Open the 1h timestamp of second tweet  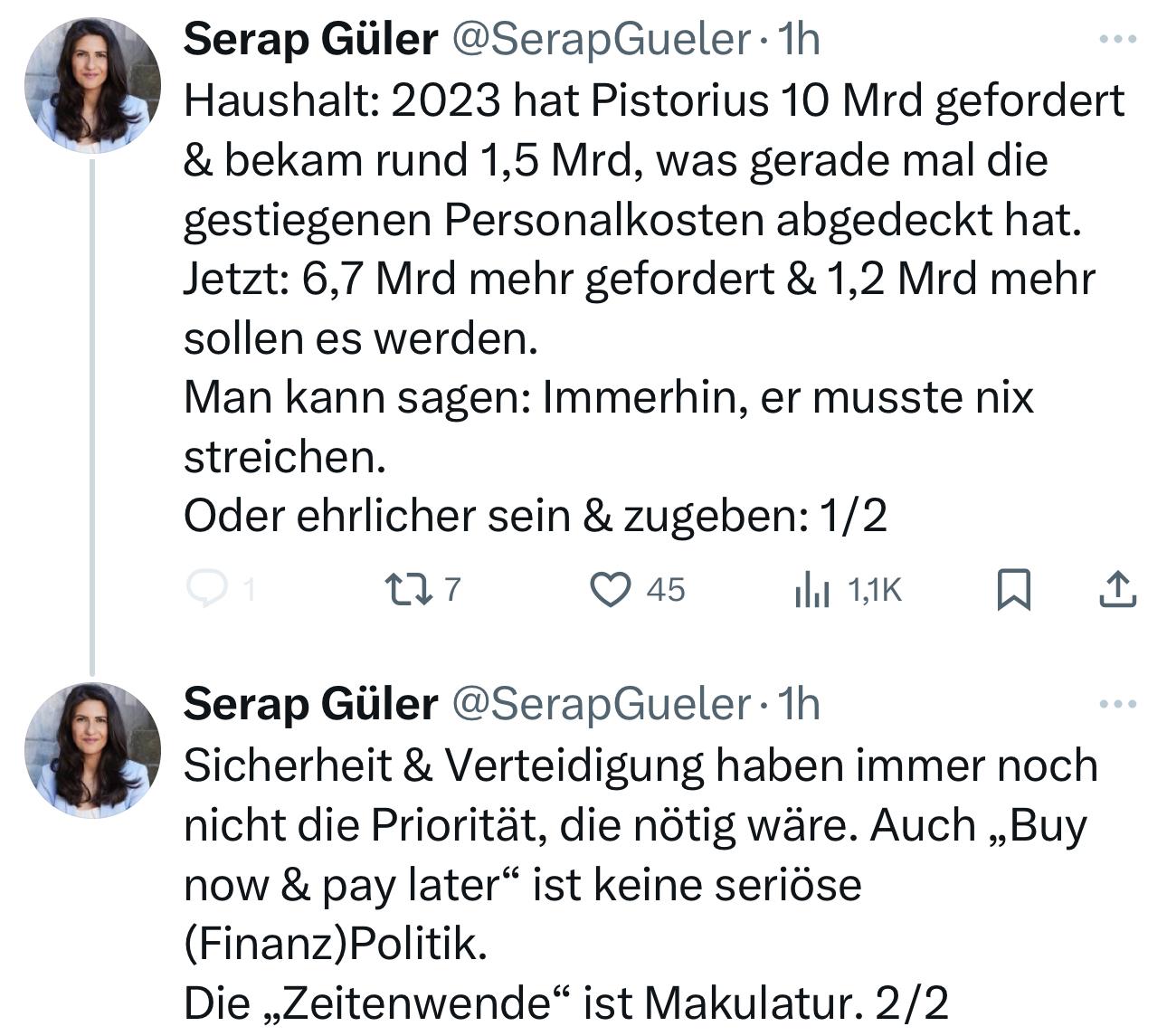pyautogui.click(x=799, y=705)
